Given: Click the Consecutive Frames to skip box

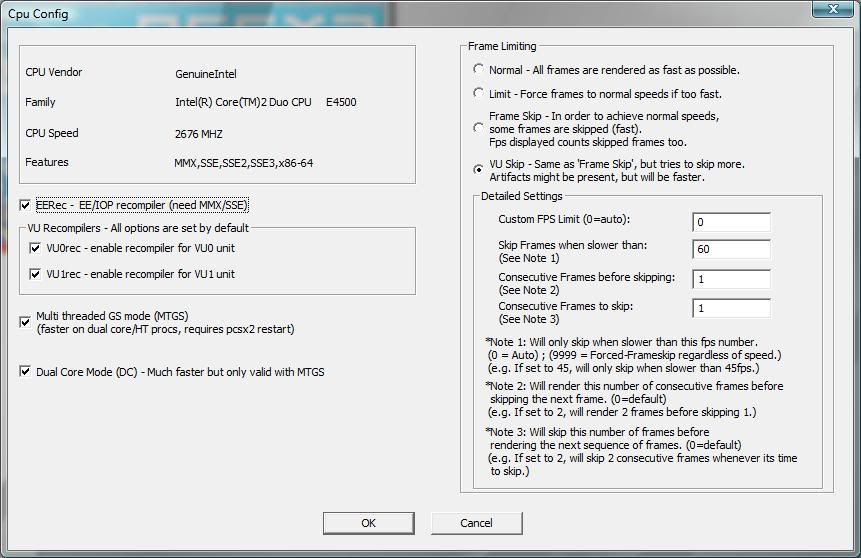Looking at the screenshot, I should pyautogui.click(x=730, y=309).
